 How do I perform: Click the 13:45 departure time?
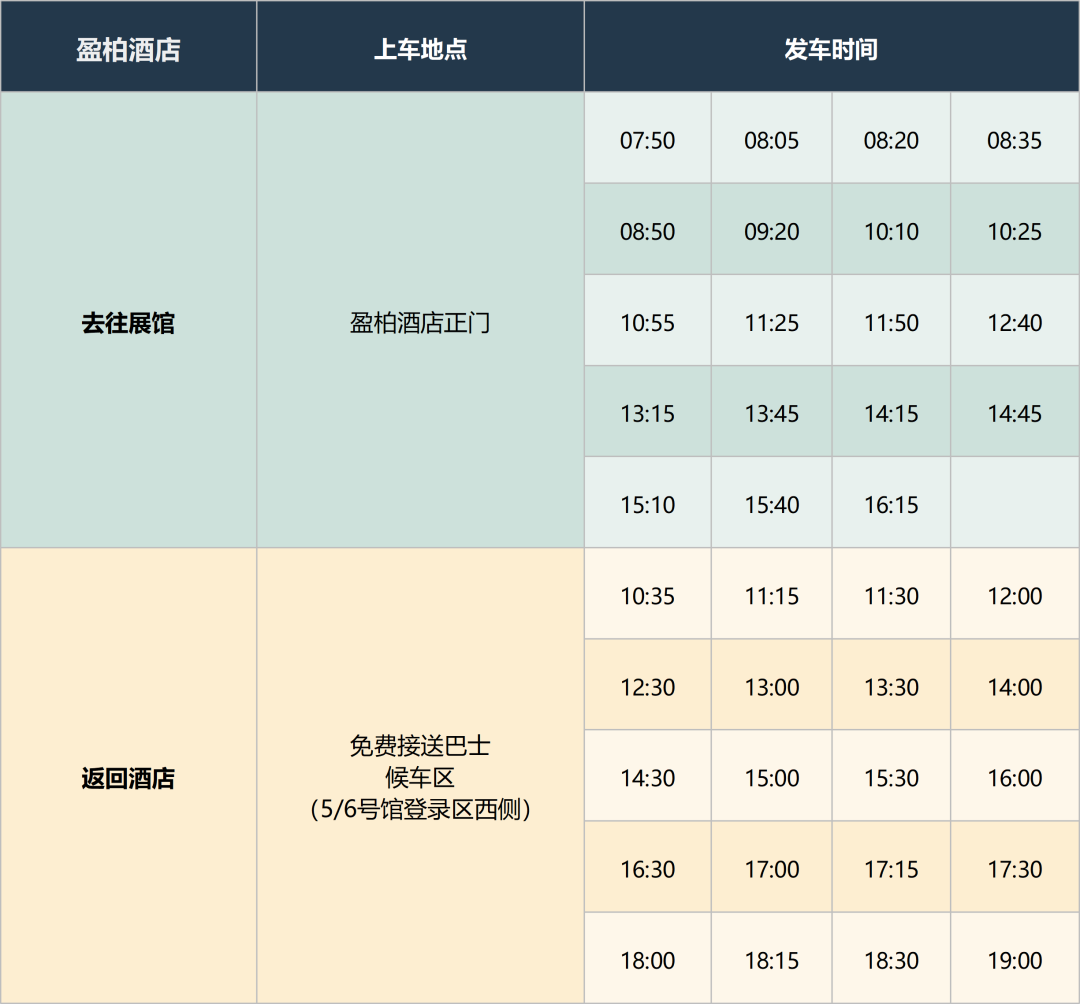(771, 411)
